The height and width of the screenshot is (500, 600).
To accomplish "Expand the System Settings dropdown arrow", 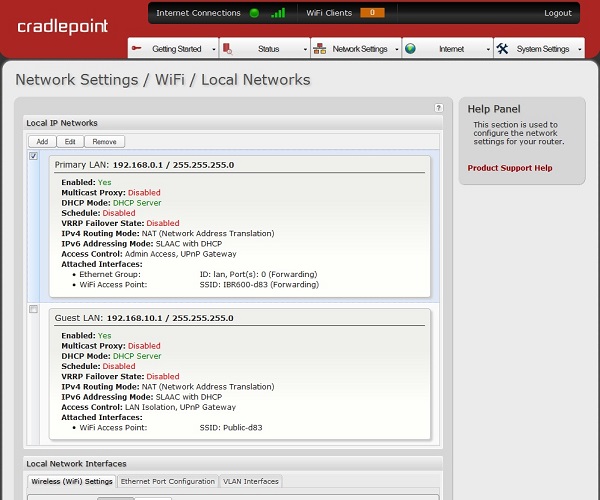I will 578,49.
